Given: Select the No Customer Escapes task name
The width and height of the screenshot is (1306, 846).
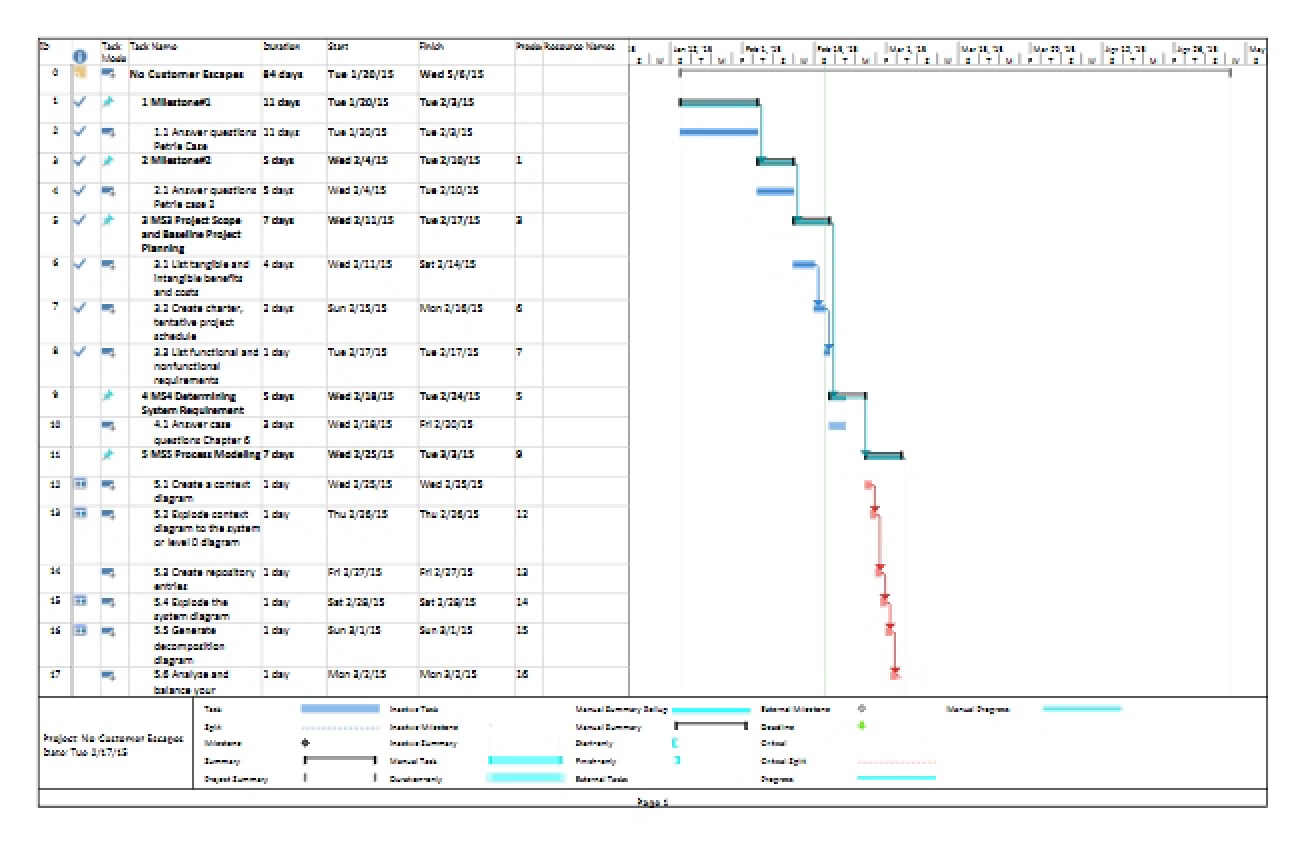Looking at the screenshot, I should click(x=186, y=74).
